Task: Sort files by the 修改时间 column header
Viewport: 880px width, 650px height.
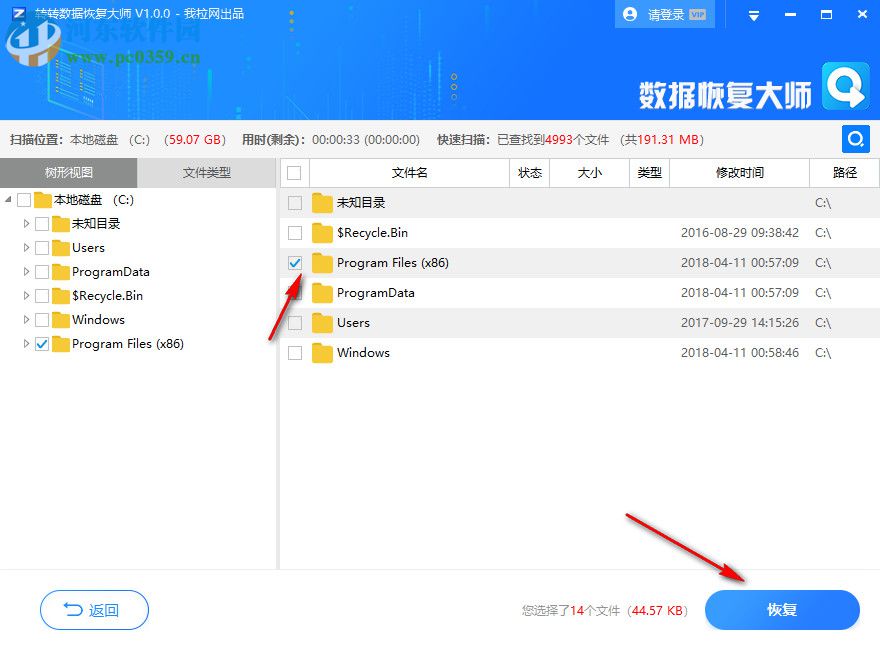Action: [x=739, y=172]
